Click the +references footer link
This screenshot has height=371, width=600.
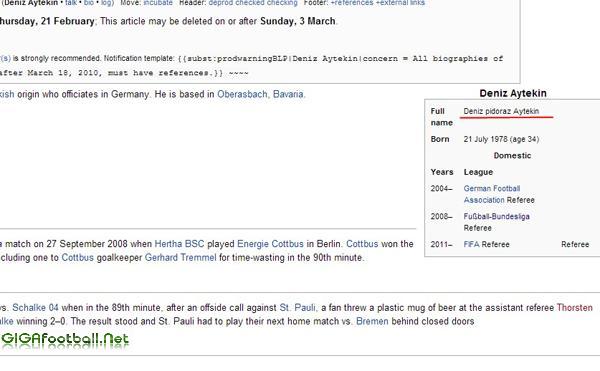[x=352, y=3]
